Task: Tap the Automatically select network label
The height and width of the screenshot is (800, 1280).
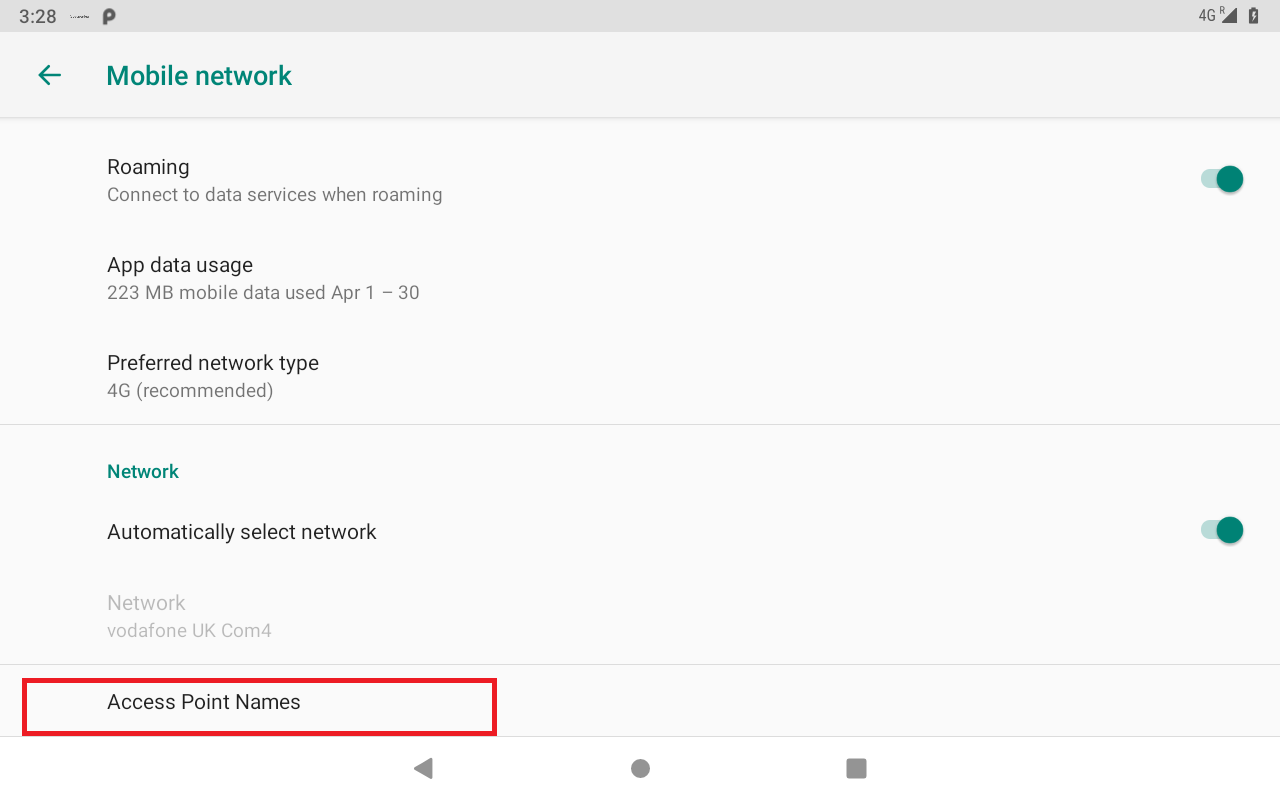Action: (242, 532)
